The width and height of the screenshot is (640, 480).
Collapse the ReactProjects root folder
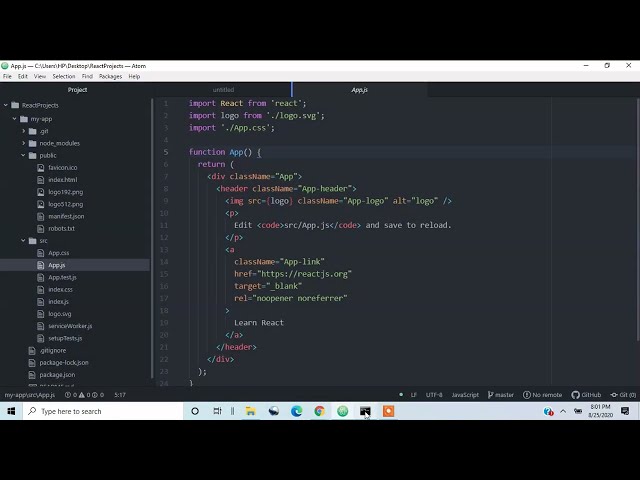point(6,105)
